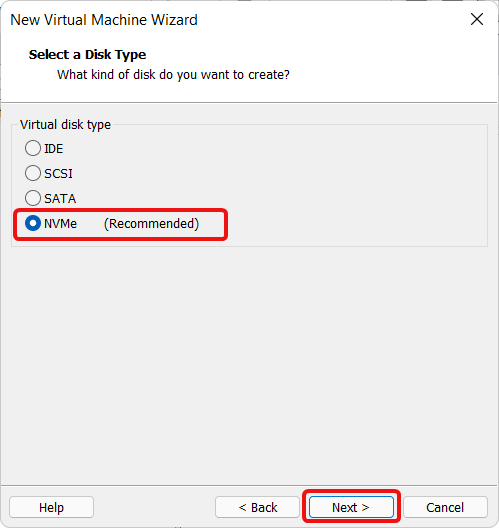Select the NVMe radio button
The image size is (499, 528).
[33, 223]
